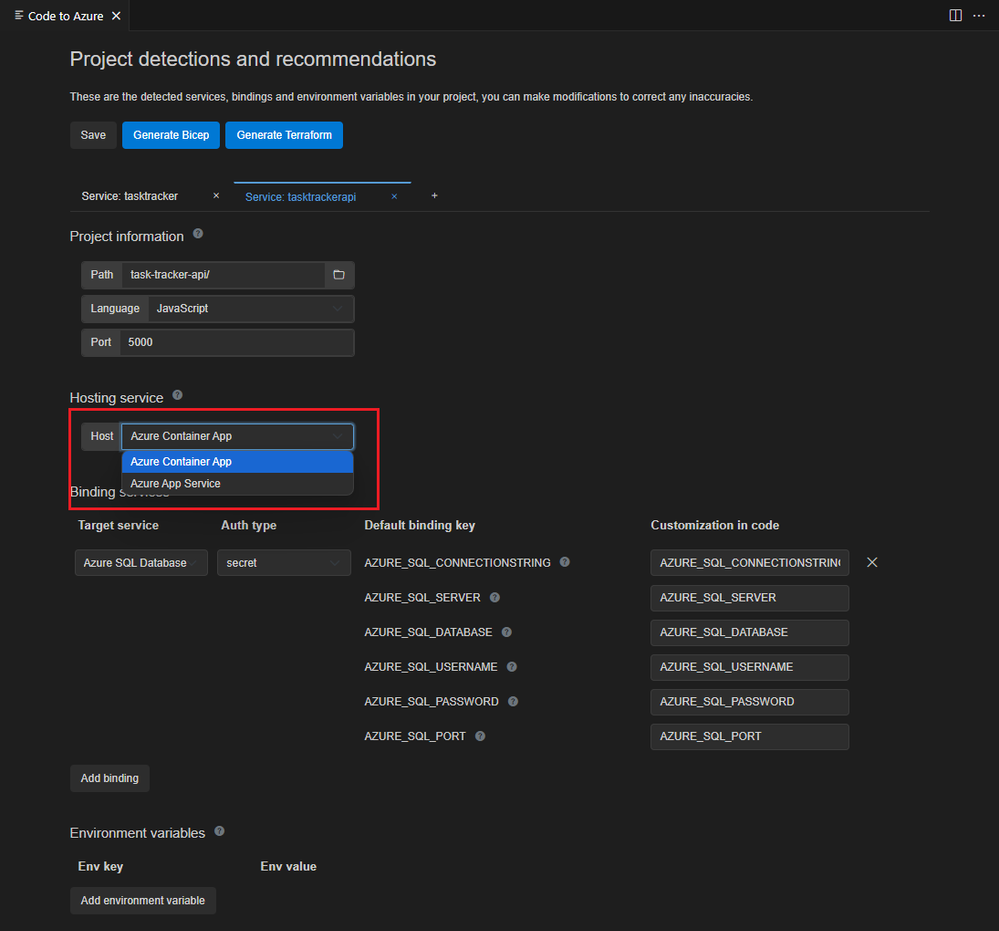Click the Code to Azure tab icon

pyautogui.click(x=19, y=15)
